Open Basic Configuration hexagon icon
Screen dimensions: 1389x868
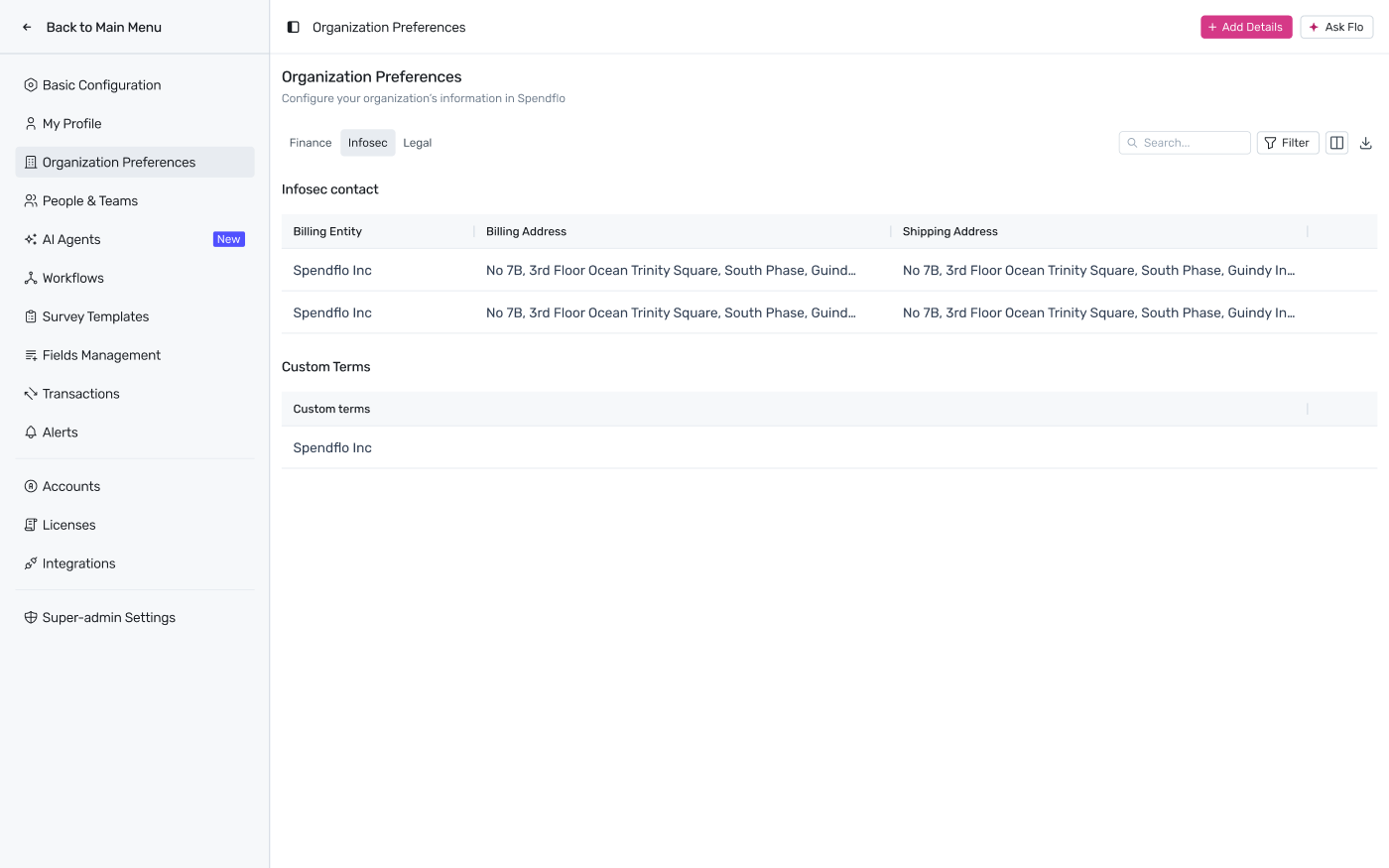[x=31, y=85]
